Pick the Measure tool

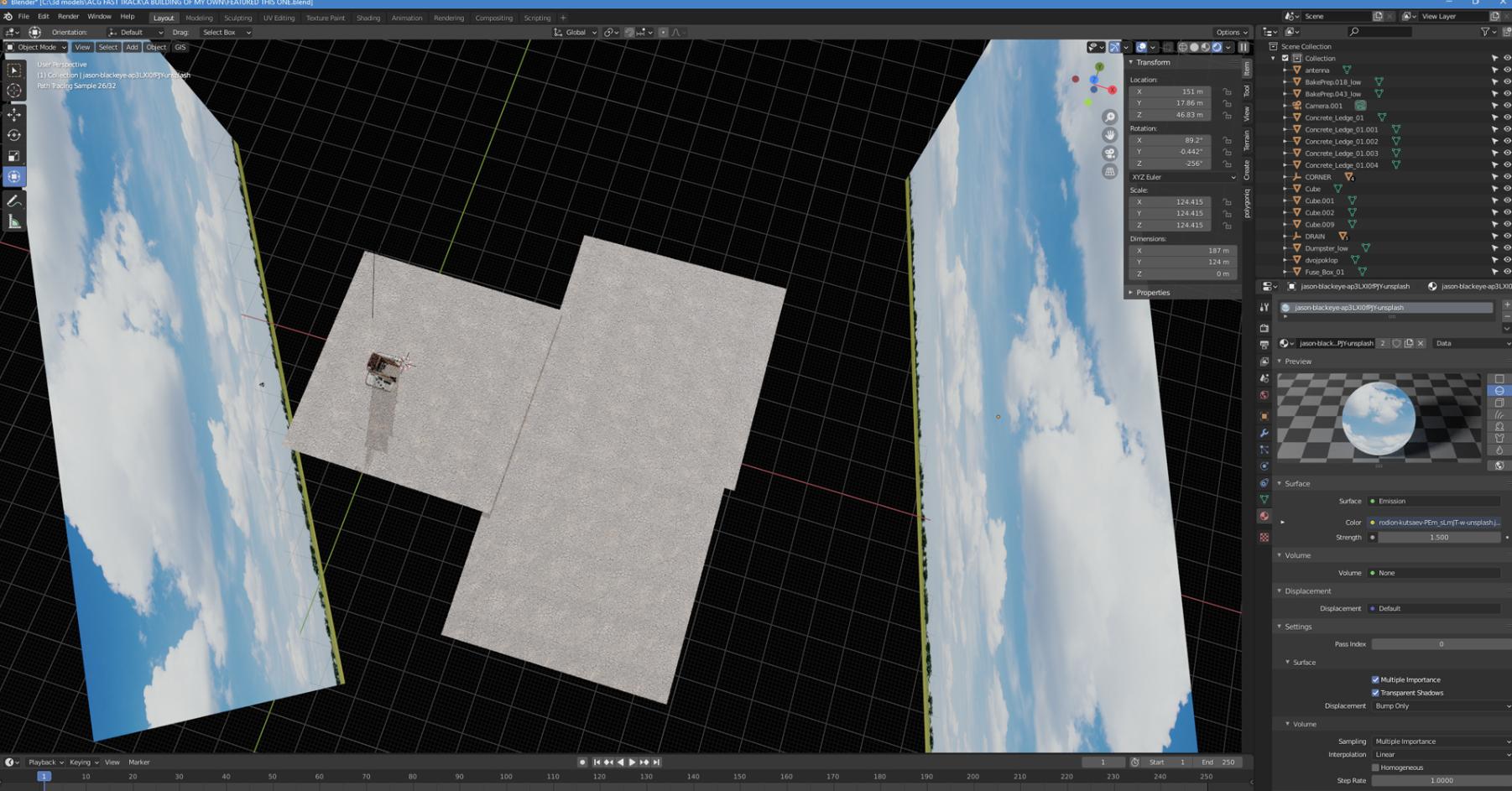coord(14,222)
